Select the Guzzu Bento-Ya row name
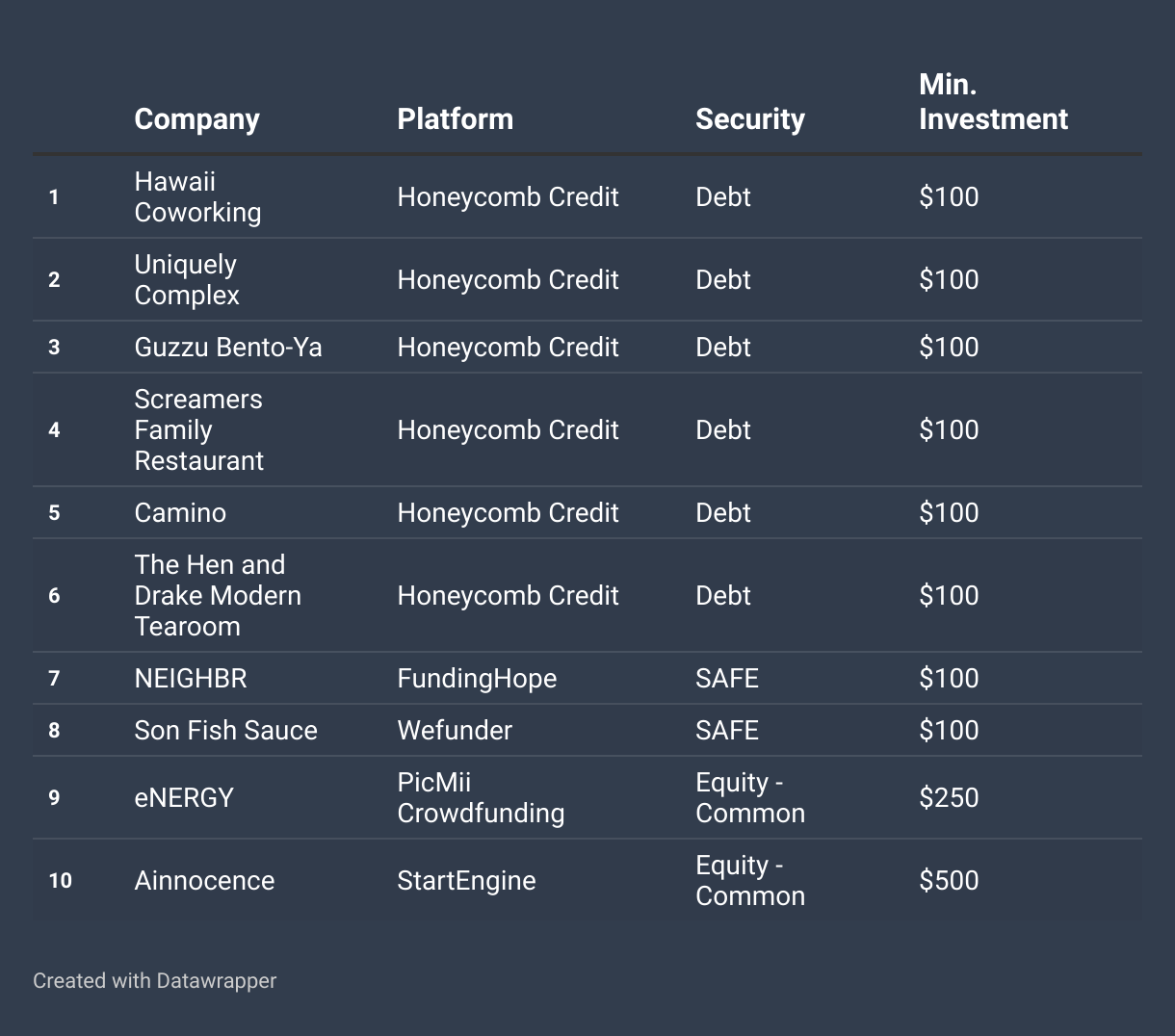1175x1036 pixels. (228, 348)
